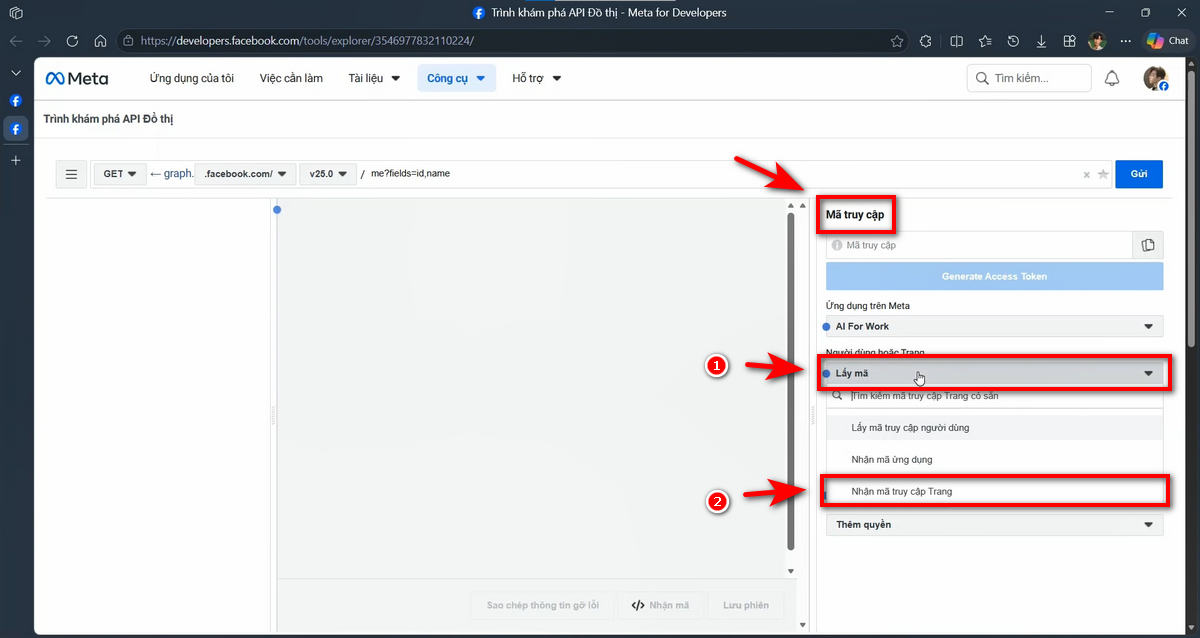Open the Meta profile avatar menu
This screenshot has width=1200, height=638.
pos(1156,79)
